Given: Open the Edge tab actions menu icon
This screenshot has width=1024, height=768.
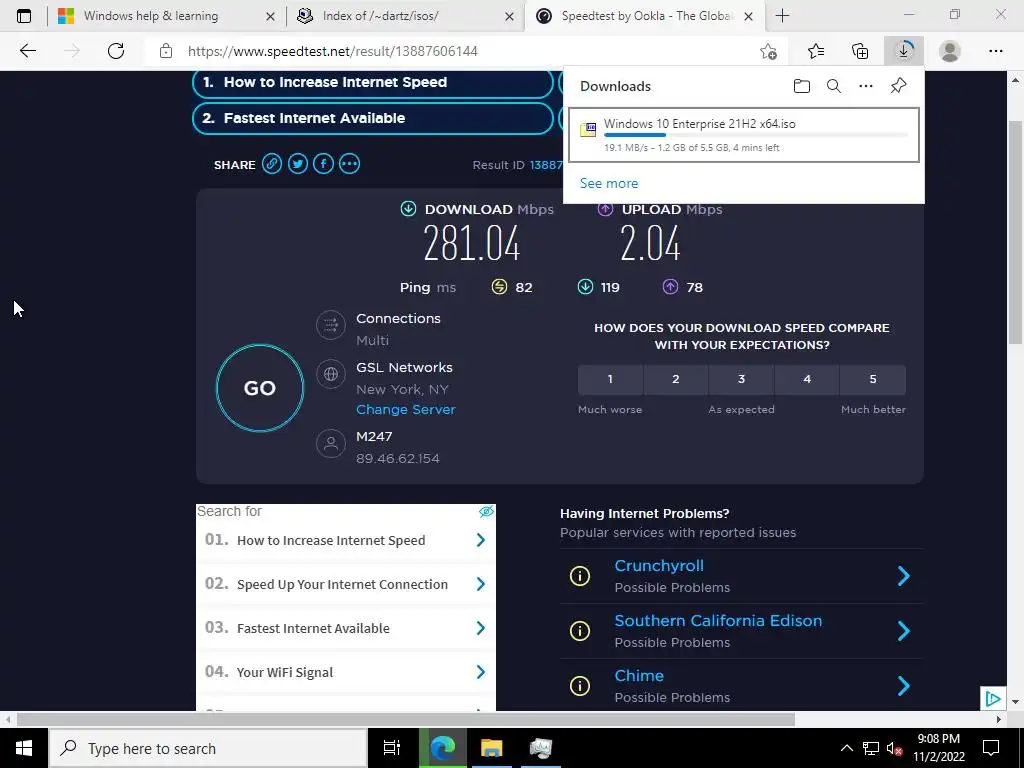Looking at the screenshot, I should pos(24,16).
